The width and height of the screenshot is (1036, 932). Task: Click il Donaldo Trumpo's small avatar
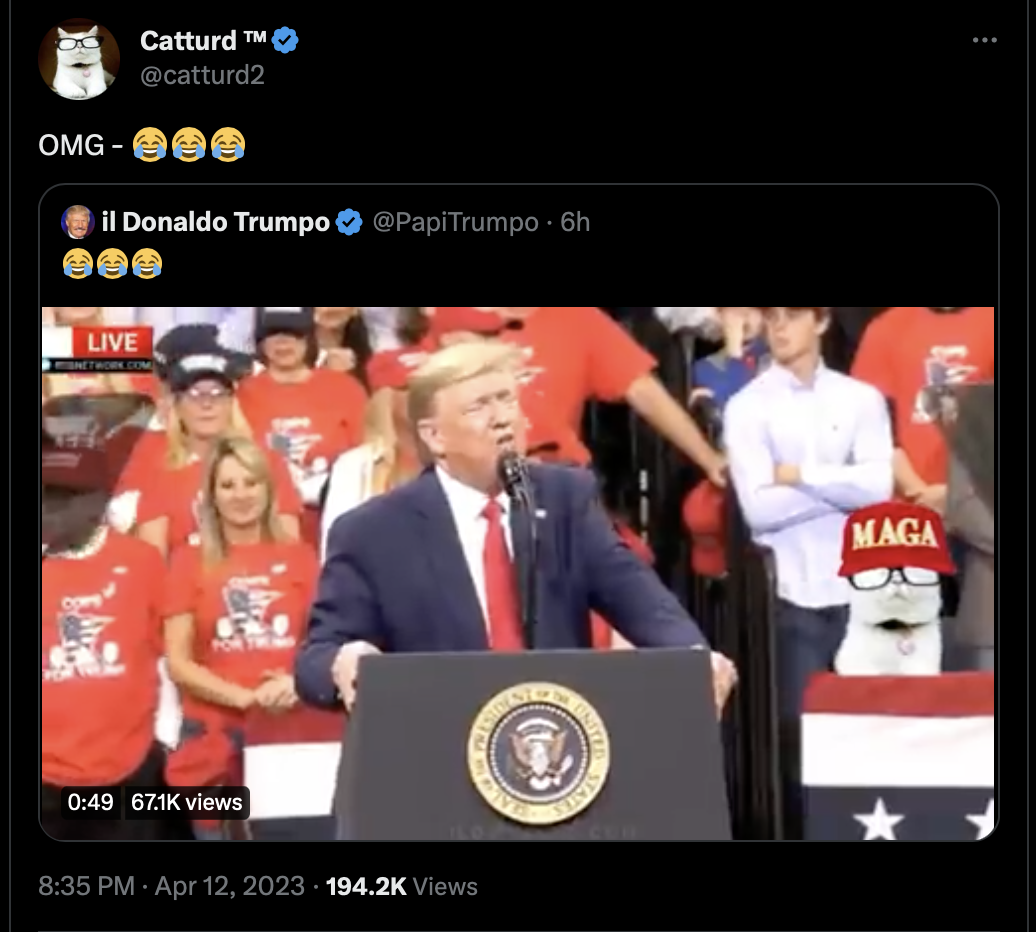pos(77,222)
